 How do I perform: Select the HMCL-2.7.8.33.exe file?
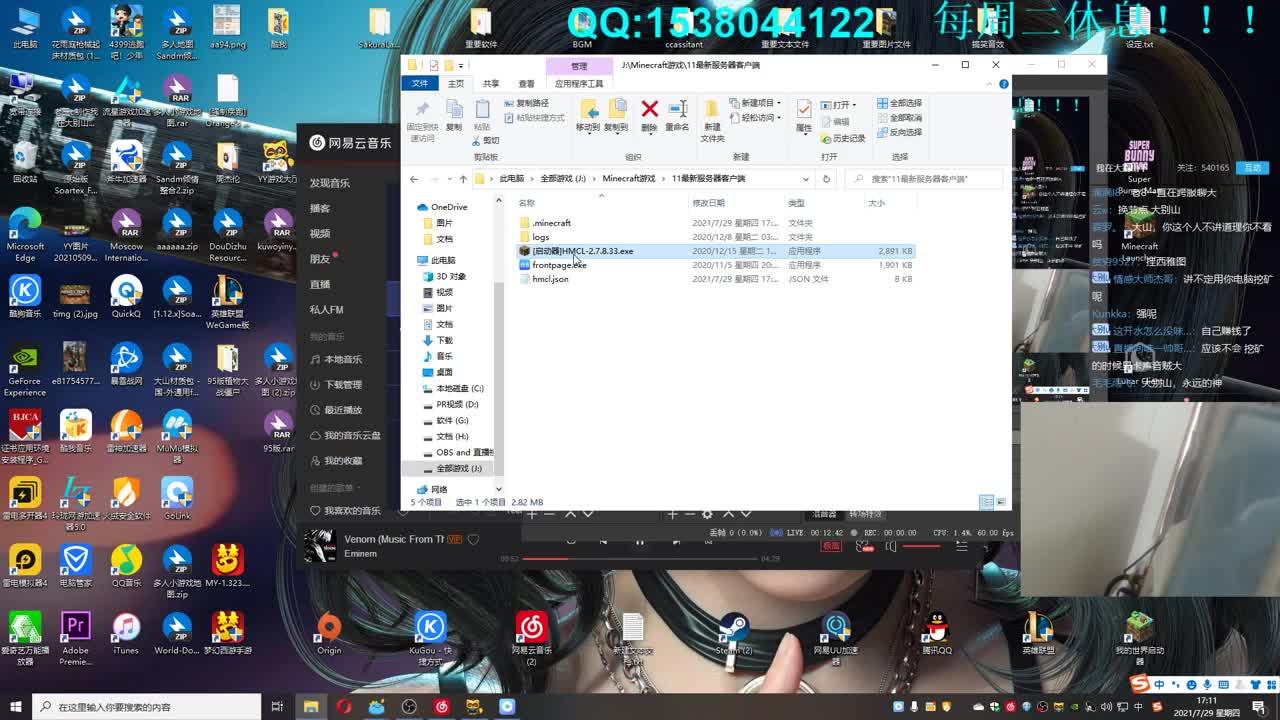tap(715, 251)
